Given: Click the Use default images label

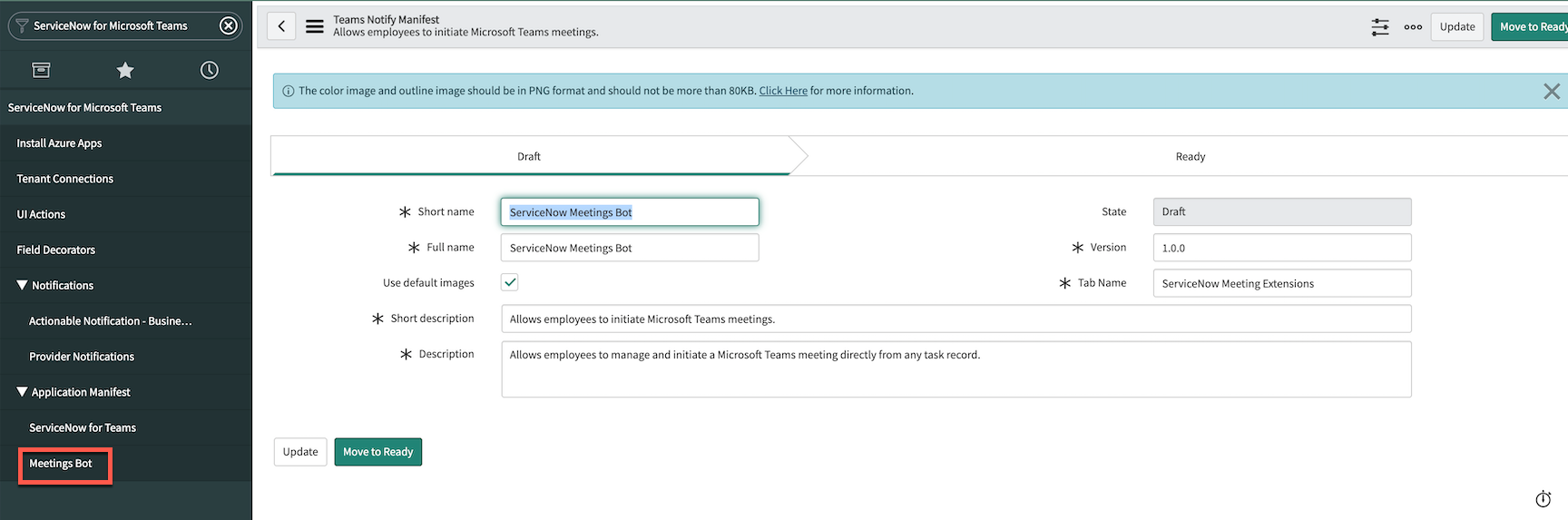Looking at the screenshot, I should pyautogui.click(x=428, y=282).
